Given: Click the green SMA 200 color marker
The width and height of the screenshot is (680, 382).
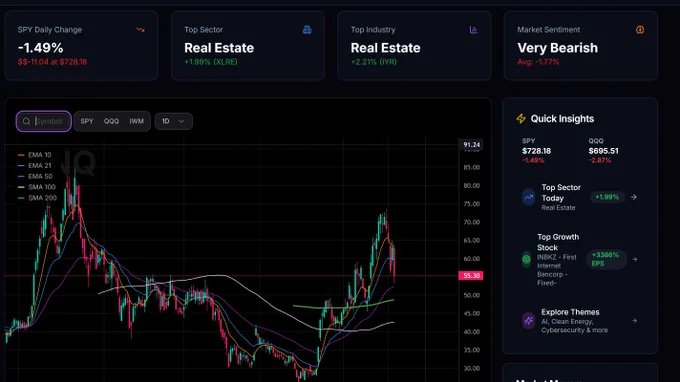Looking at the screenshot, I should [x=21, y=198].
